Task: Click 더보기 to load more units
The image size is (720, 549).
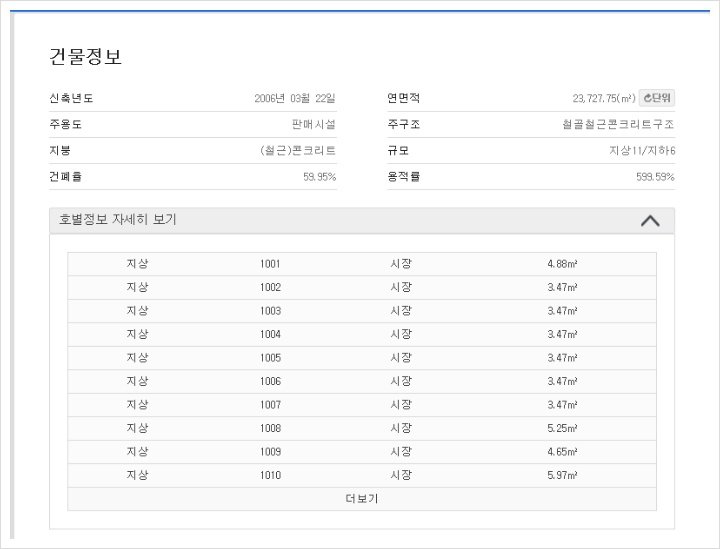Action: point(361,499)
